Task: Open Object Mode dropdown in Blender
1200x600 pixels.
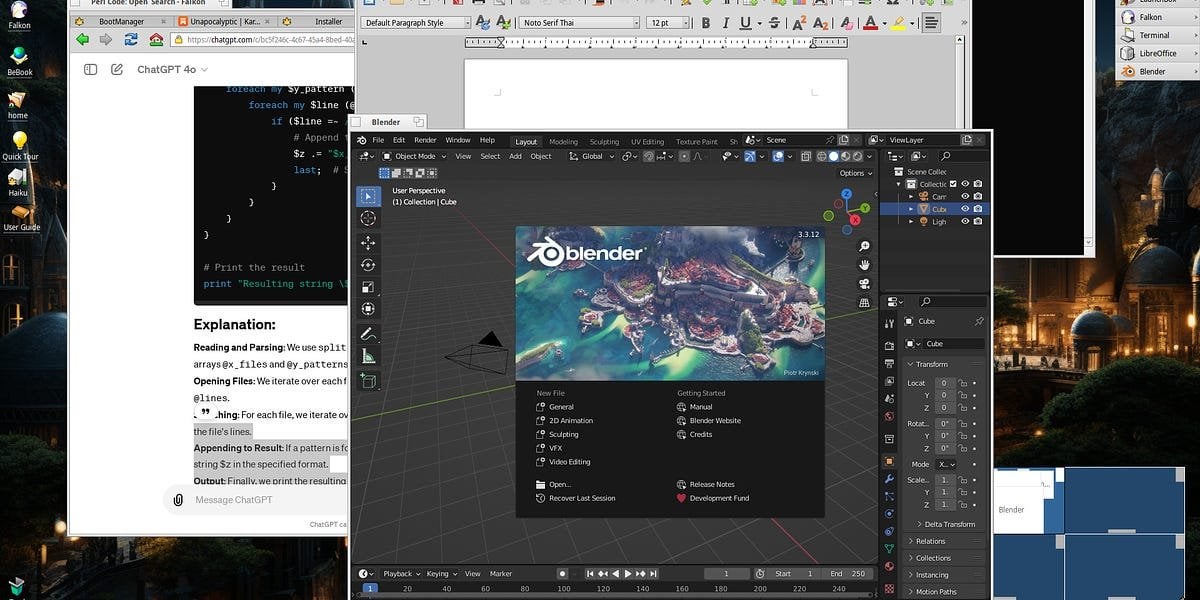Action: pyautogui.click(x=415, y=156)
